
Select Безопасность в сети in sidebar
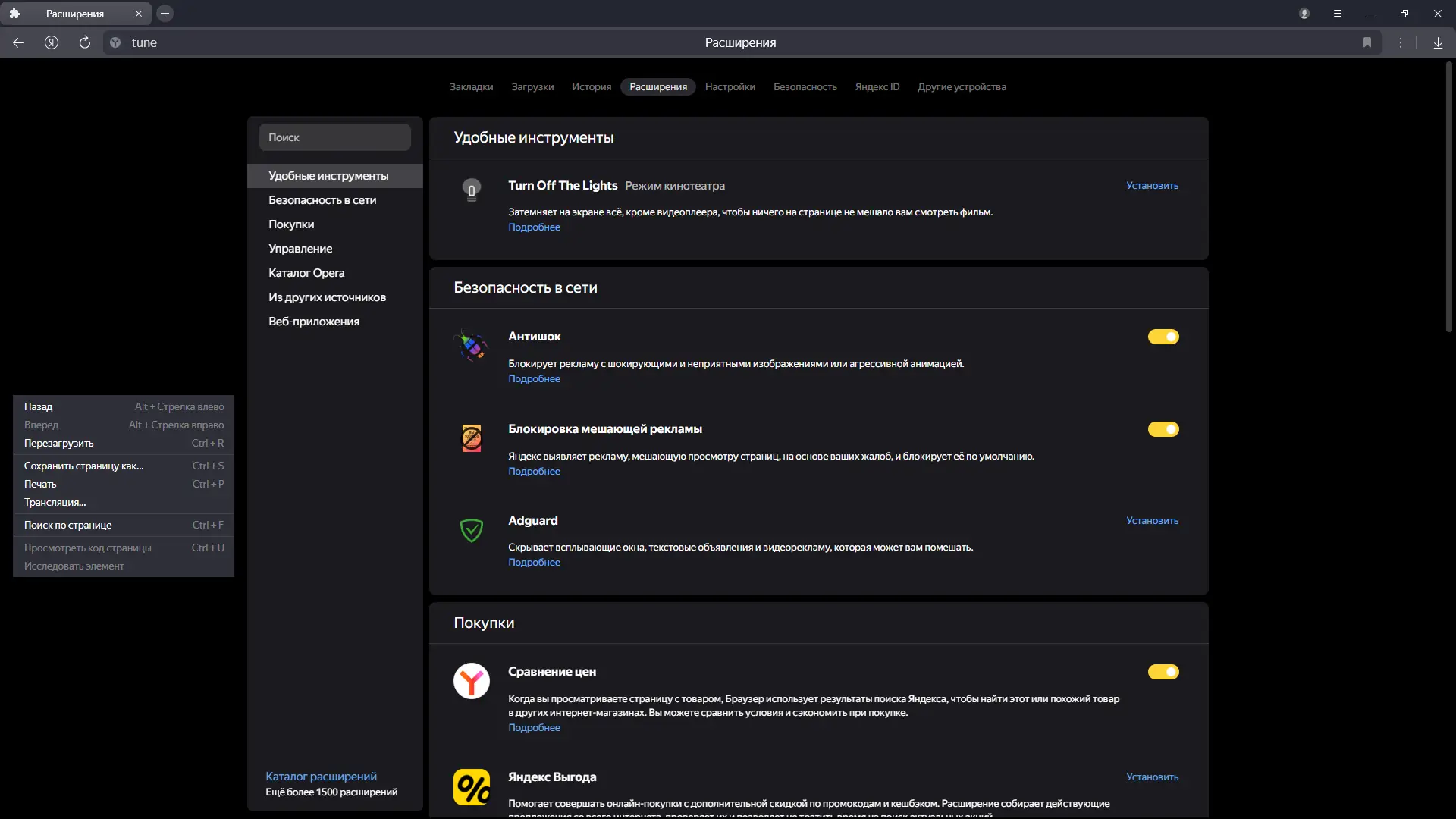(322, 200)
